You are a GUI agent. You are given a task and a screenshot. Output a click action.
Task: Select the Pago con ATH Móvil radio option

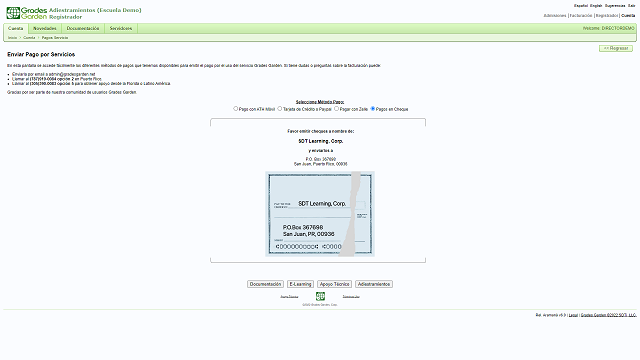click(x=236, y=109)
